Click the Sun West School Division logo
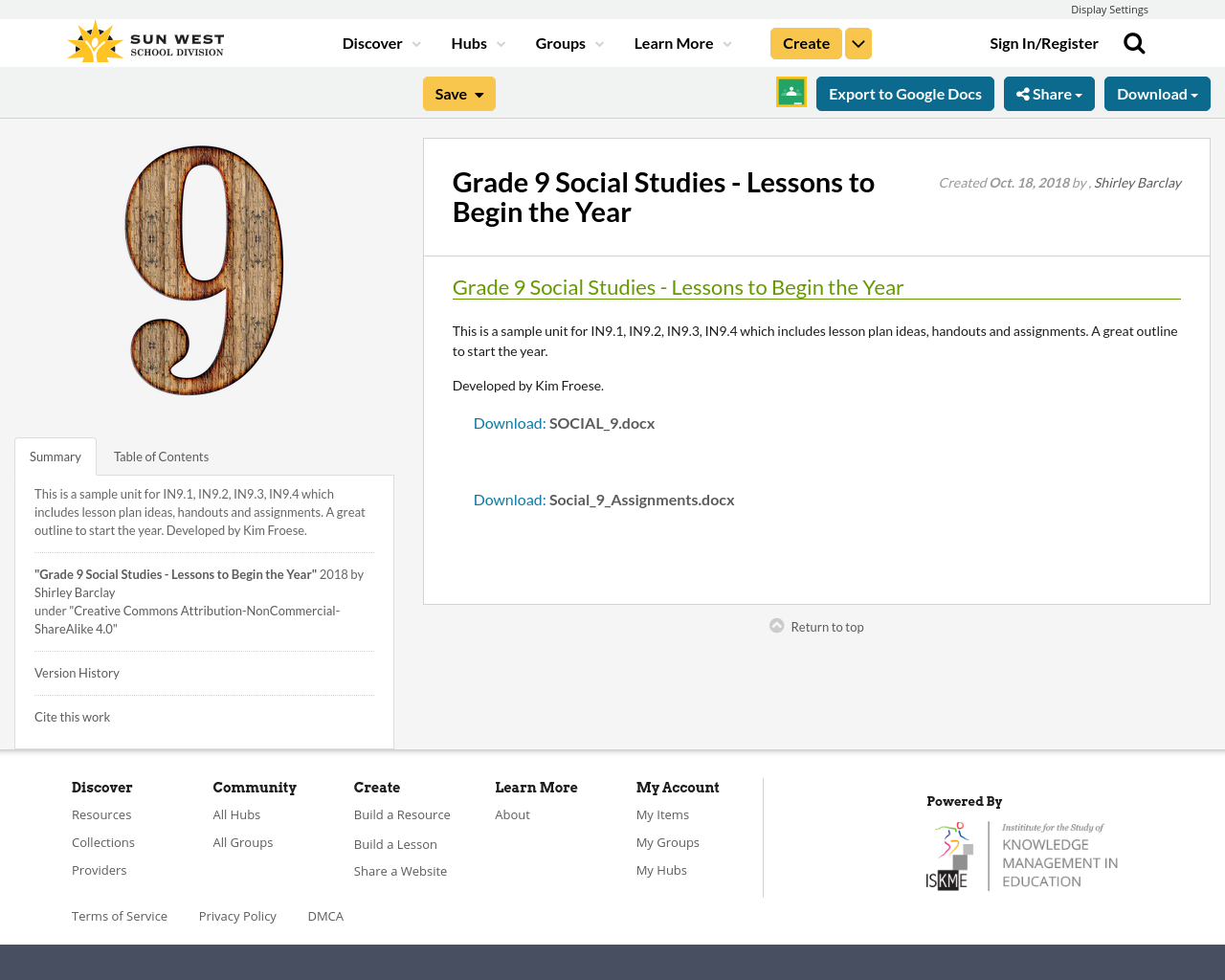The height and width of the screenshot is (980, 1225). click(144, 40)
